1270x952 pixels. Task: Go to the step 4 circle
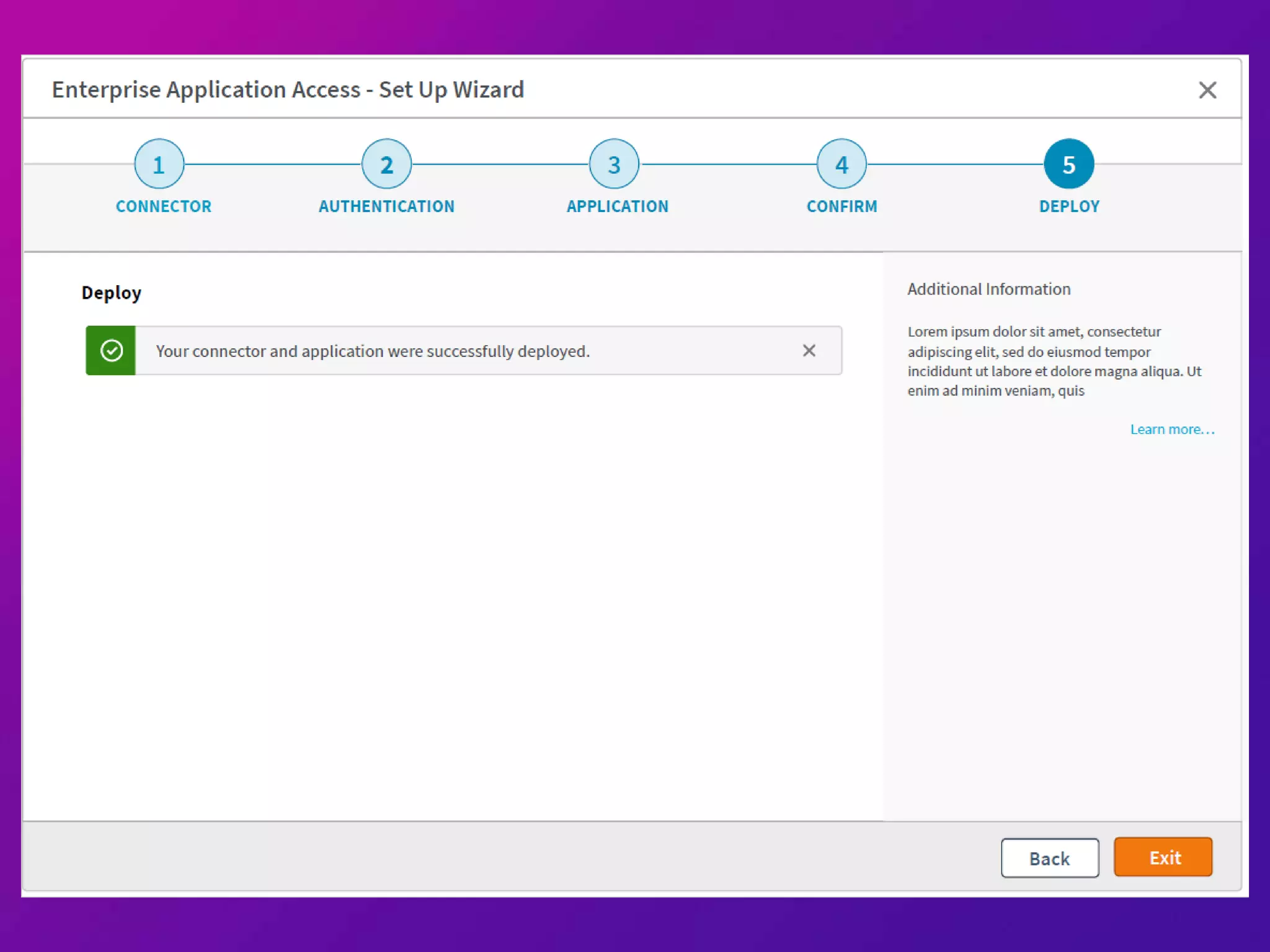(841, 164)
